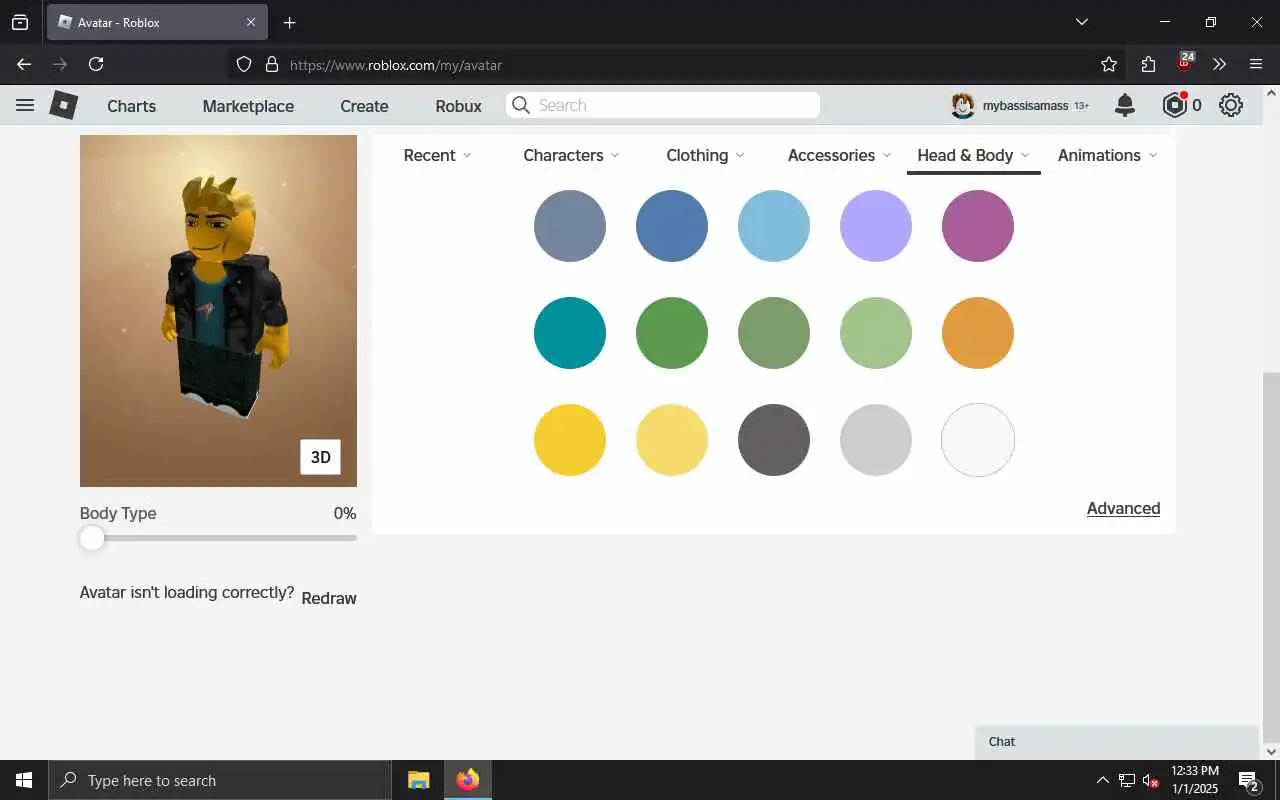Open the browser extensions puzzle icon
1280x800 pixels.
pos(1148,64)
